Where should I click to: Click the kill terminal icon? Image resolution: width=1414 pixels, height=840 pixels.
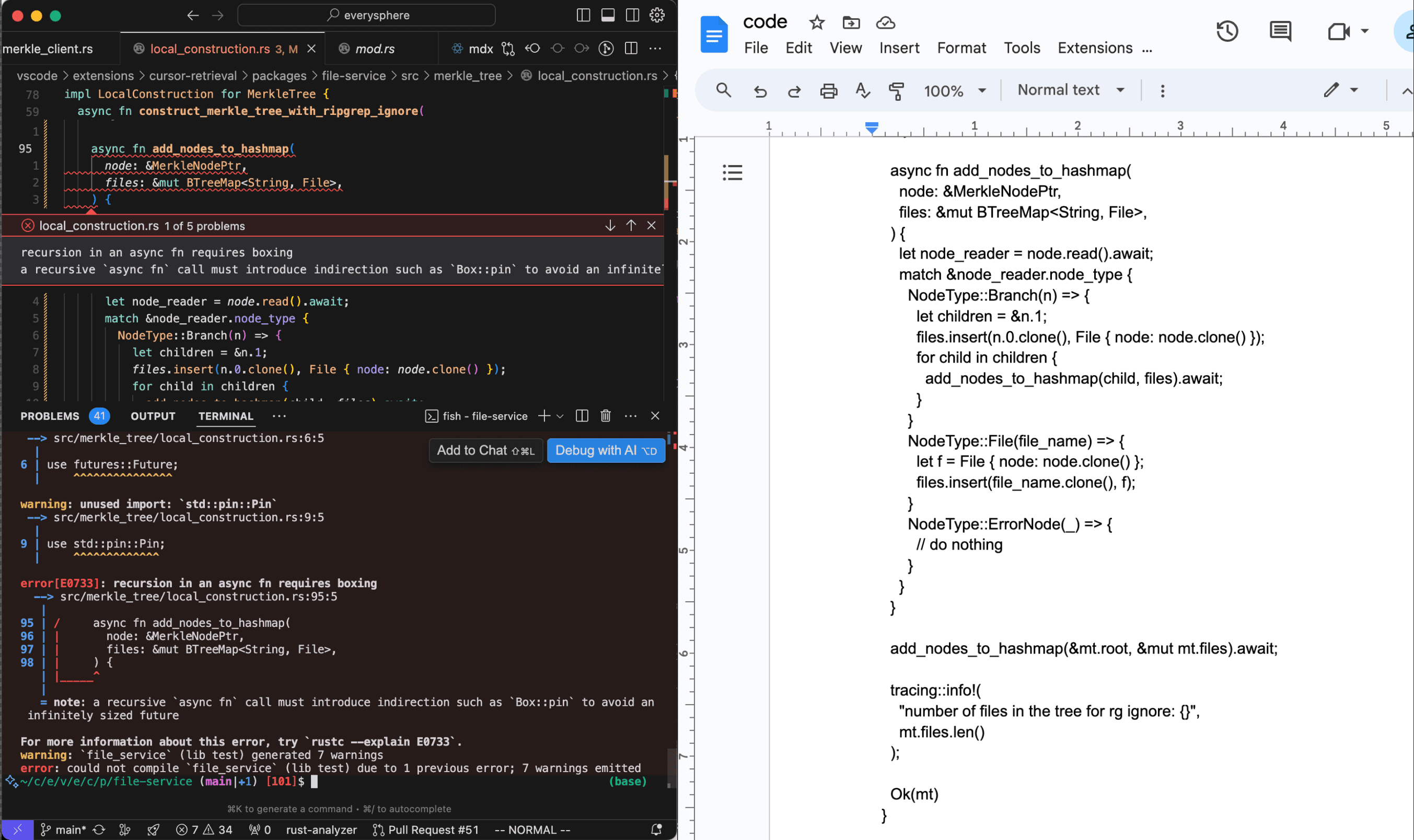[605, 416]
